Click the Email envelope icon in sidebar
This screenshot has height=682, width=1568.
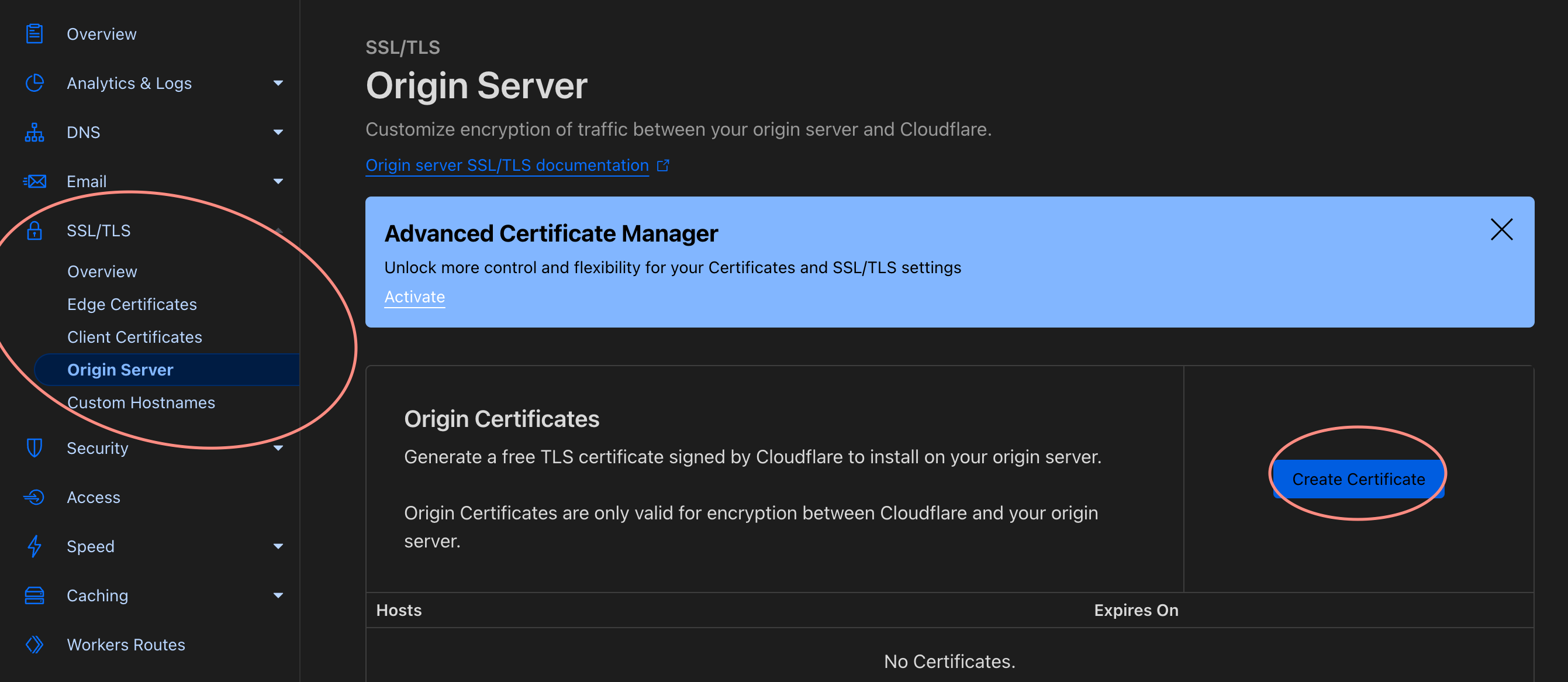point(33,181)
